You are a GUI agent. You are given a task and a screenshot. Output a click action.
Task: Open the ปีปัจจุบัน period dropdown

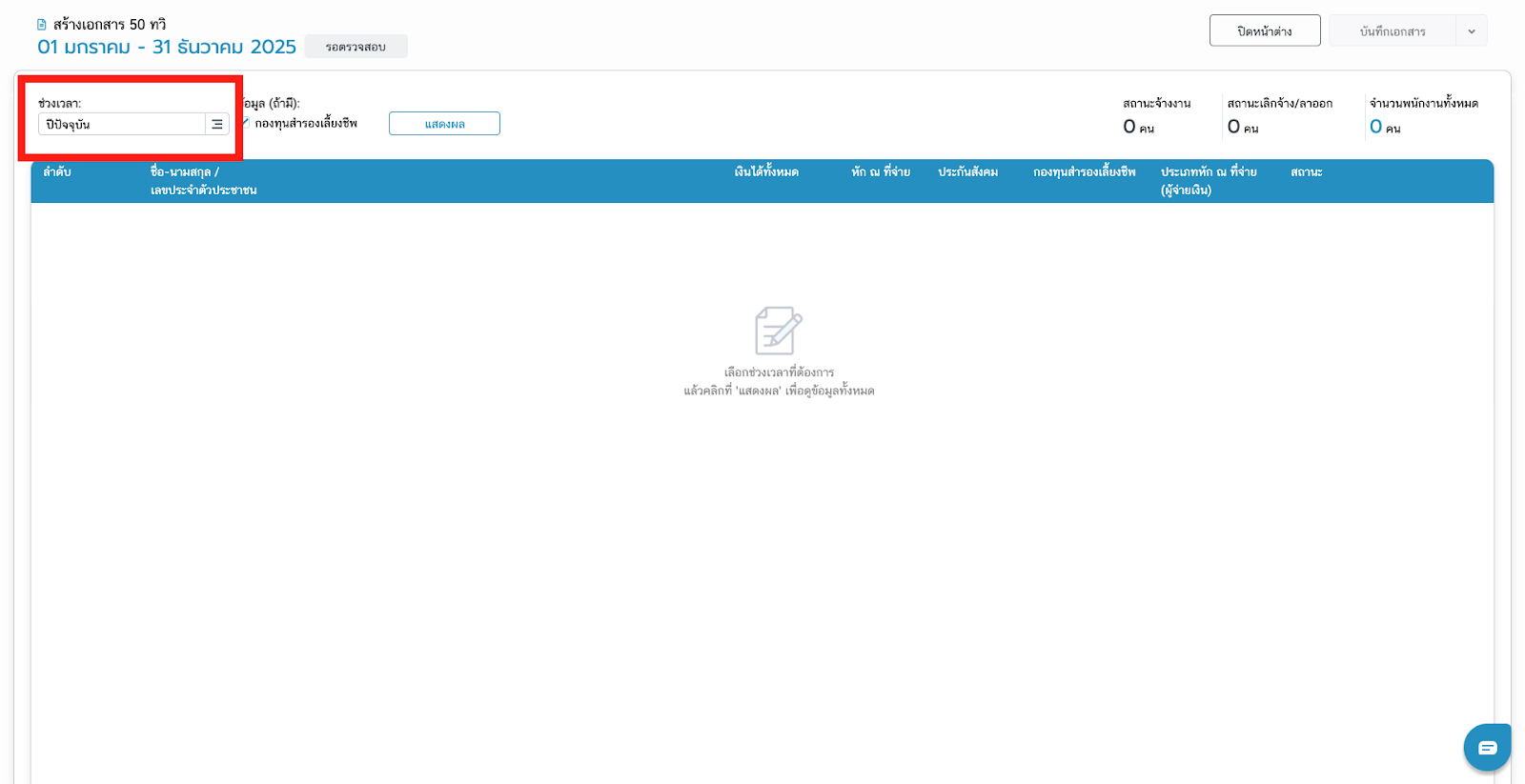pyautogui.click(x=122, y=125)
